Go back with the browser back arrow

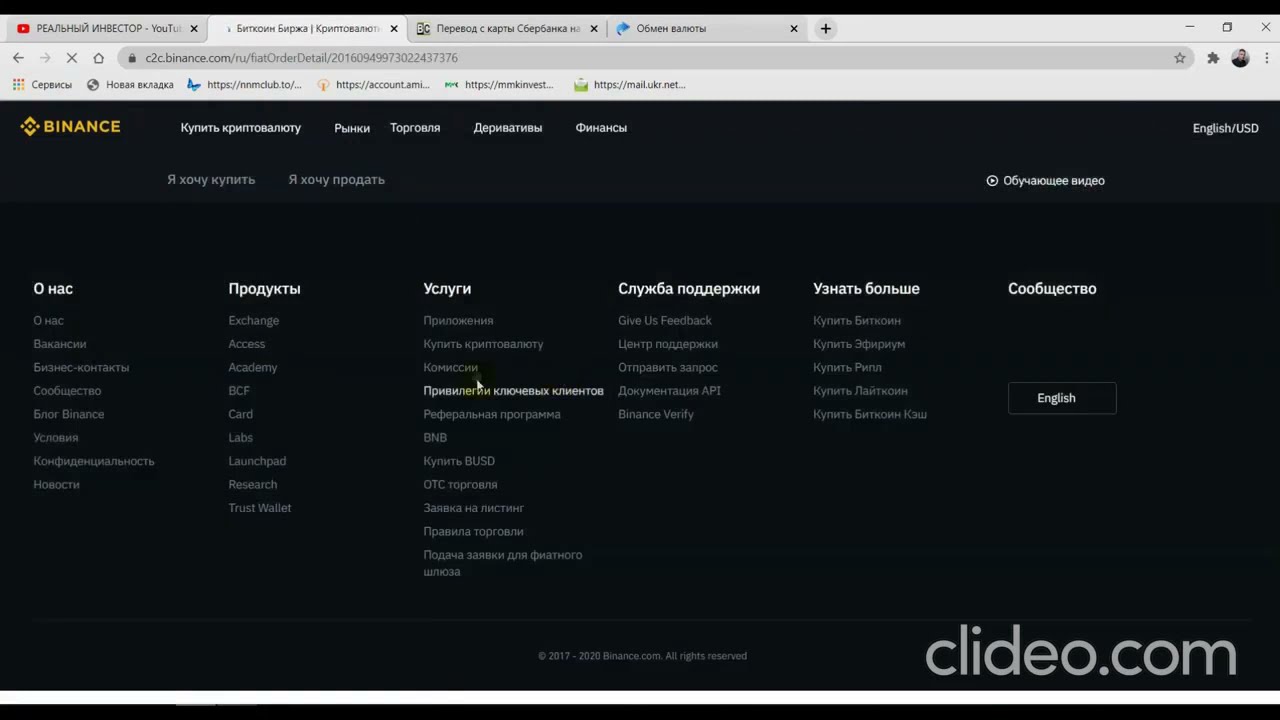[18, 58]
